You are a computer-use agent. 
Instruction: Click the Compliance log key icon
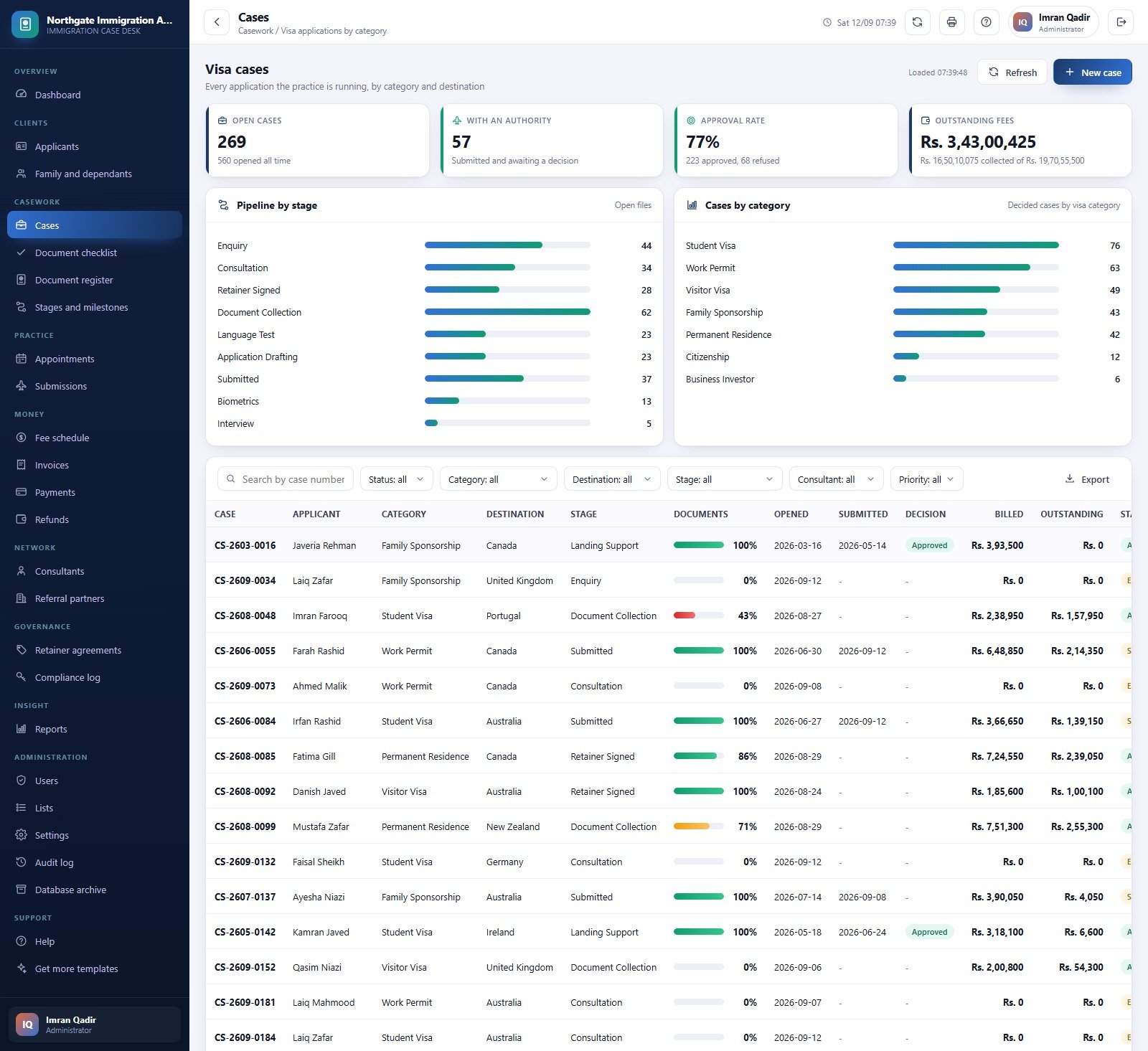pos(22,677)
